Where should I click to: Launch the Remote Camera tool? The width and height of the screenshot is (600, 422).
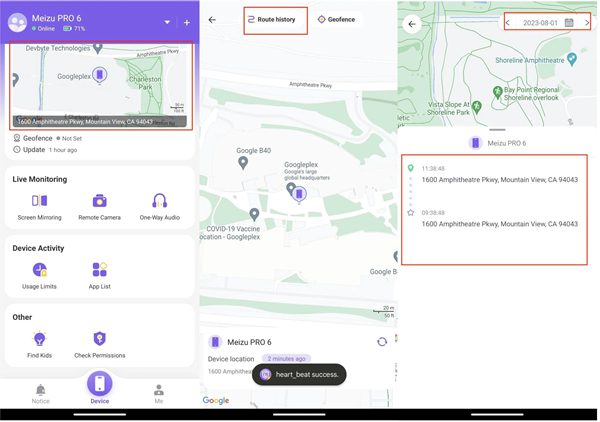(x=99, y=207)
